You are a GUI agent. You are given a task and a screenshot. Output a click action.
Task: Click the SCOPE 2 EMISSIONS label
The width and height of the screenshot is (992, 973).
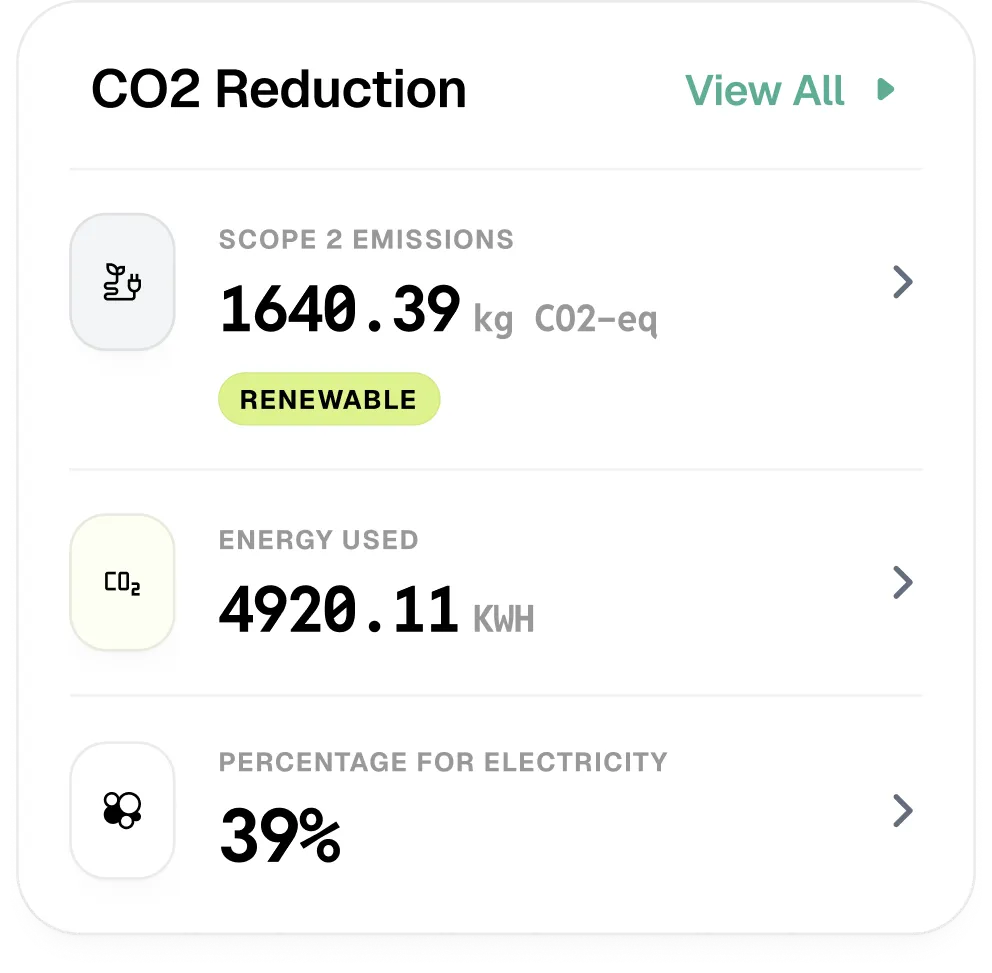(x=366, y=240)
